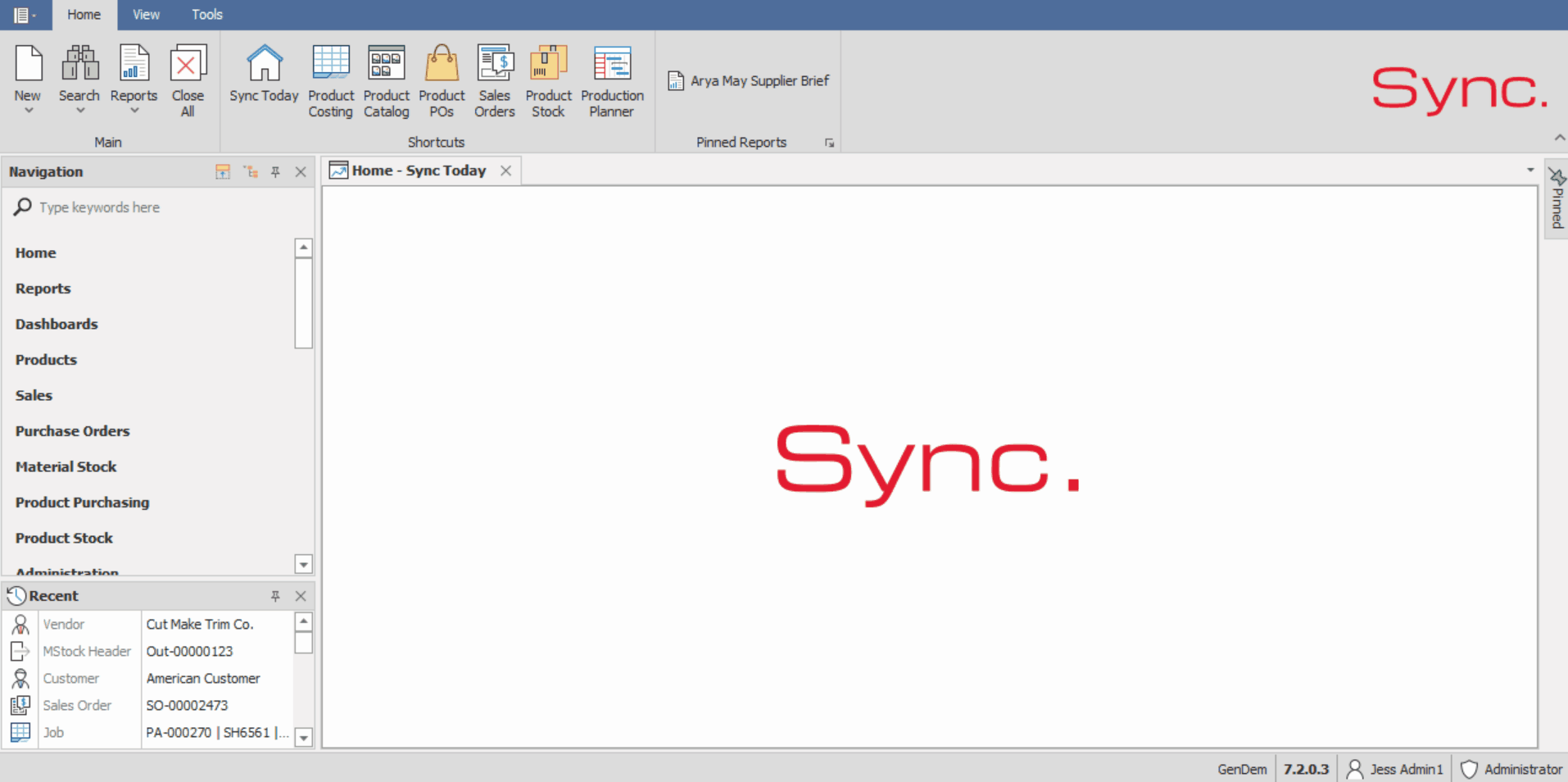Click the Recent list scroll up arrow
Image resolution: width=1568 pixels, height=782 pixels.
coord(303,621)
